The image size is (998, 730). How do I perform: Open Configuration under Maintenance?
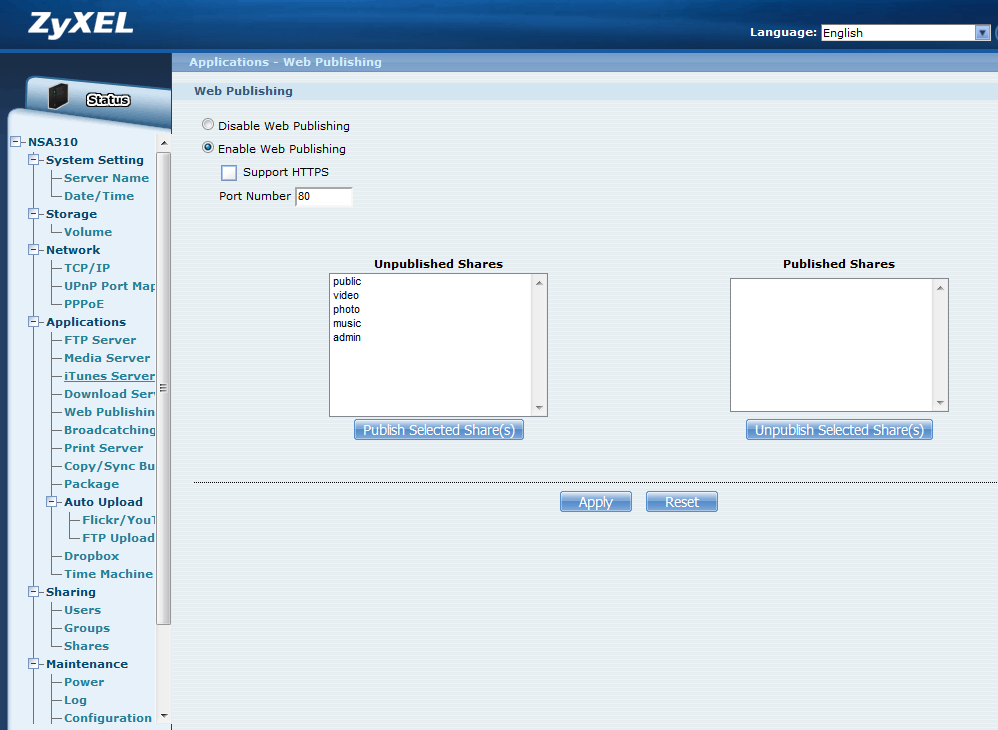tap(108, 718)
